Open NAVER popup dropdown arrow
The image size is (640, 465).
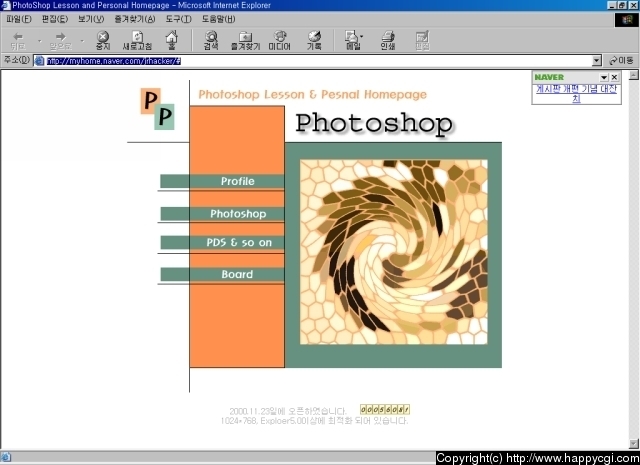coord(604,77)
